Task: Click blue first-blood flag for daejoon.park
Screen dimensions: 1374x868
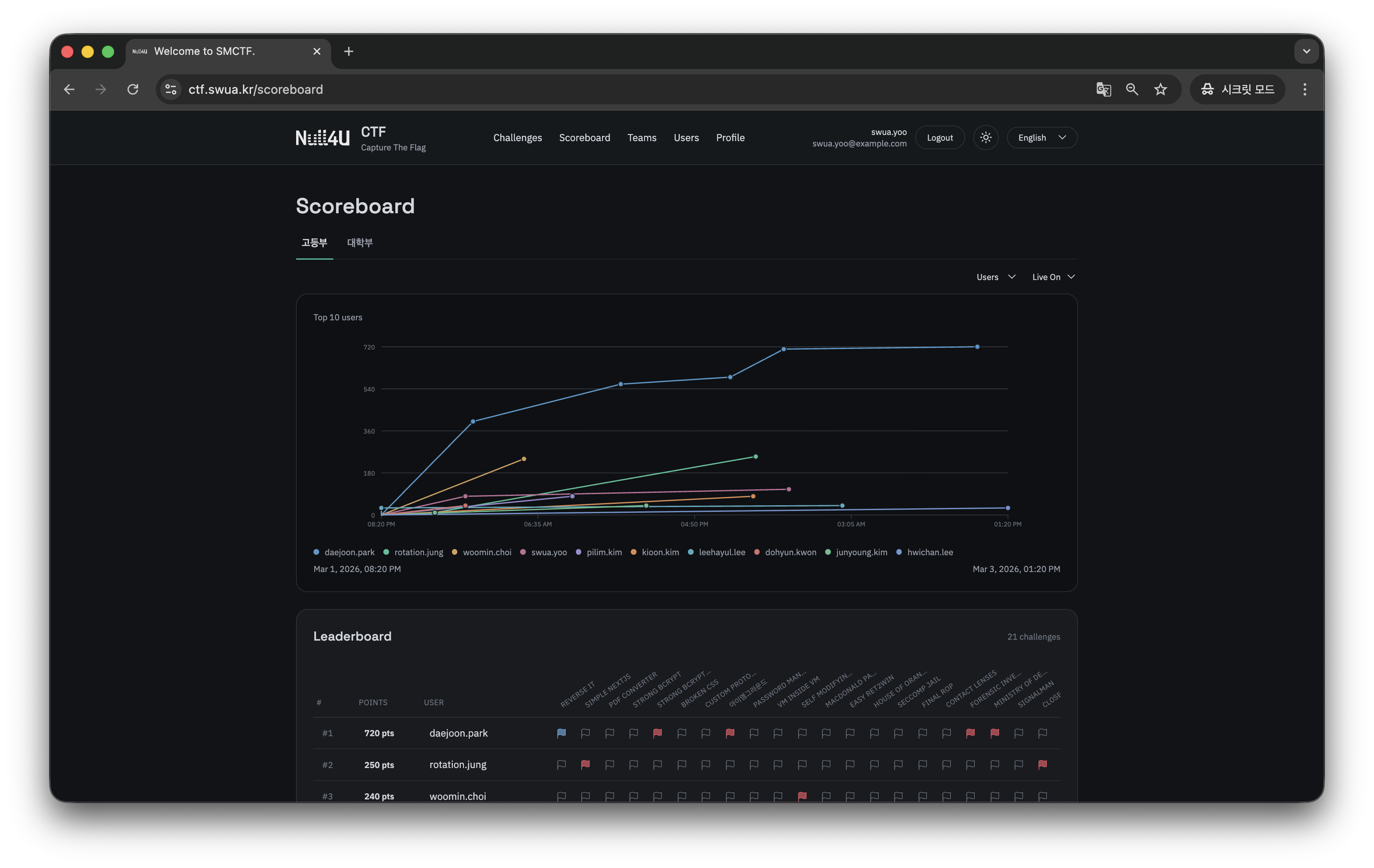Action: (x=561, y=733)
